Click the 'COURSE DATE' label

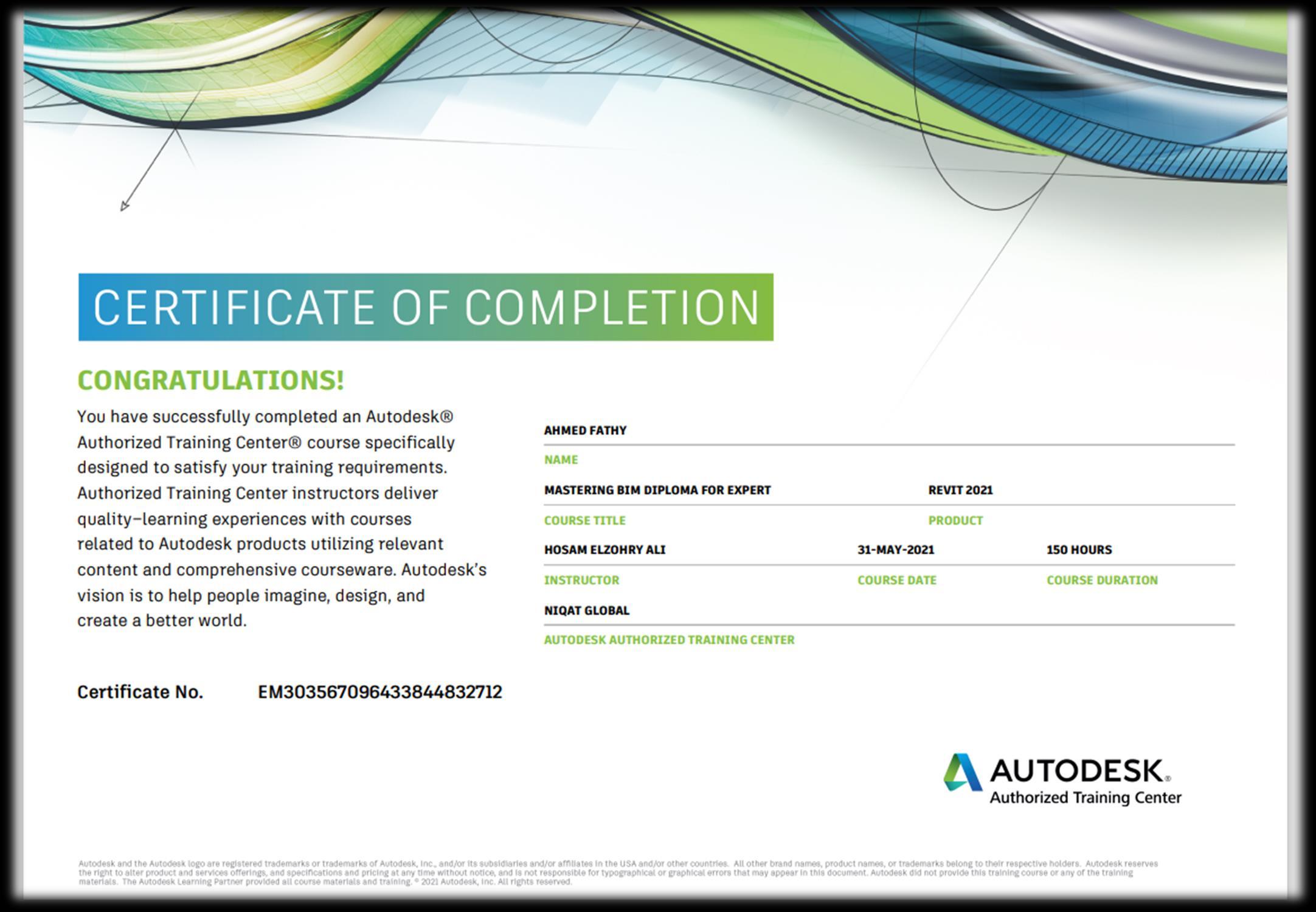897,580
